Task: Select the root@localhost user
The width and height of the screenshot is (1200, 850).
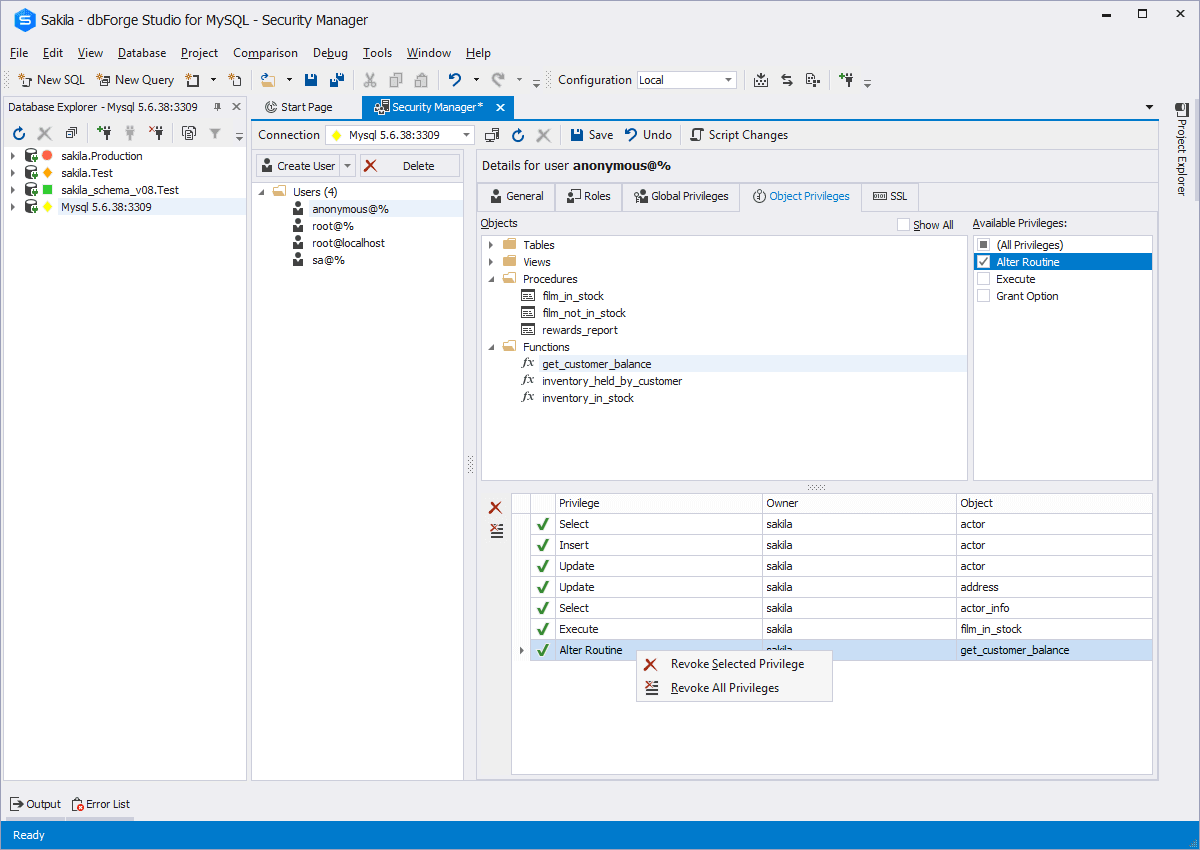Action: pos(348,243)
